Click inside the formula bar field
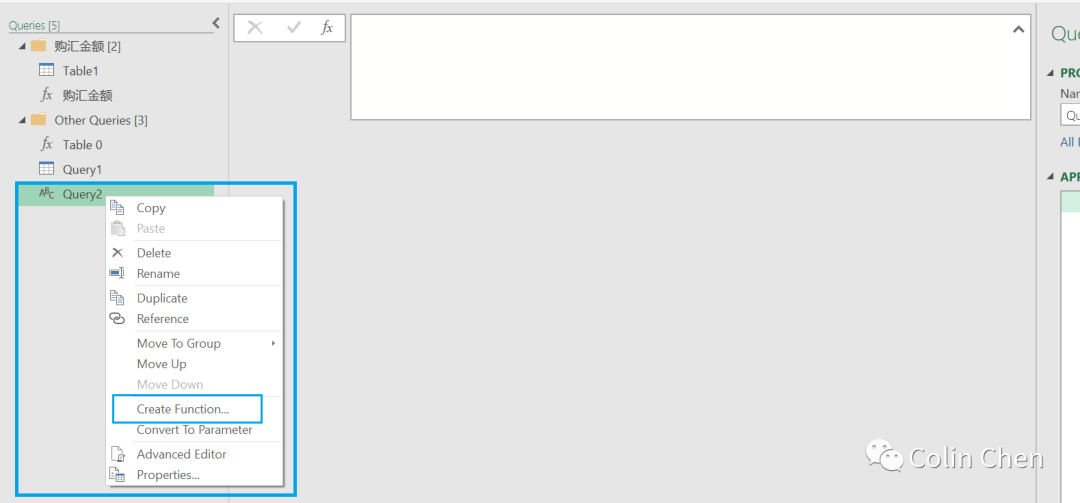The width and height of the screenshot is (1080, 503). [x=690, y=67]
